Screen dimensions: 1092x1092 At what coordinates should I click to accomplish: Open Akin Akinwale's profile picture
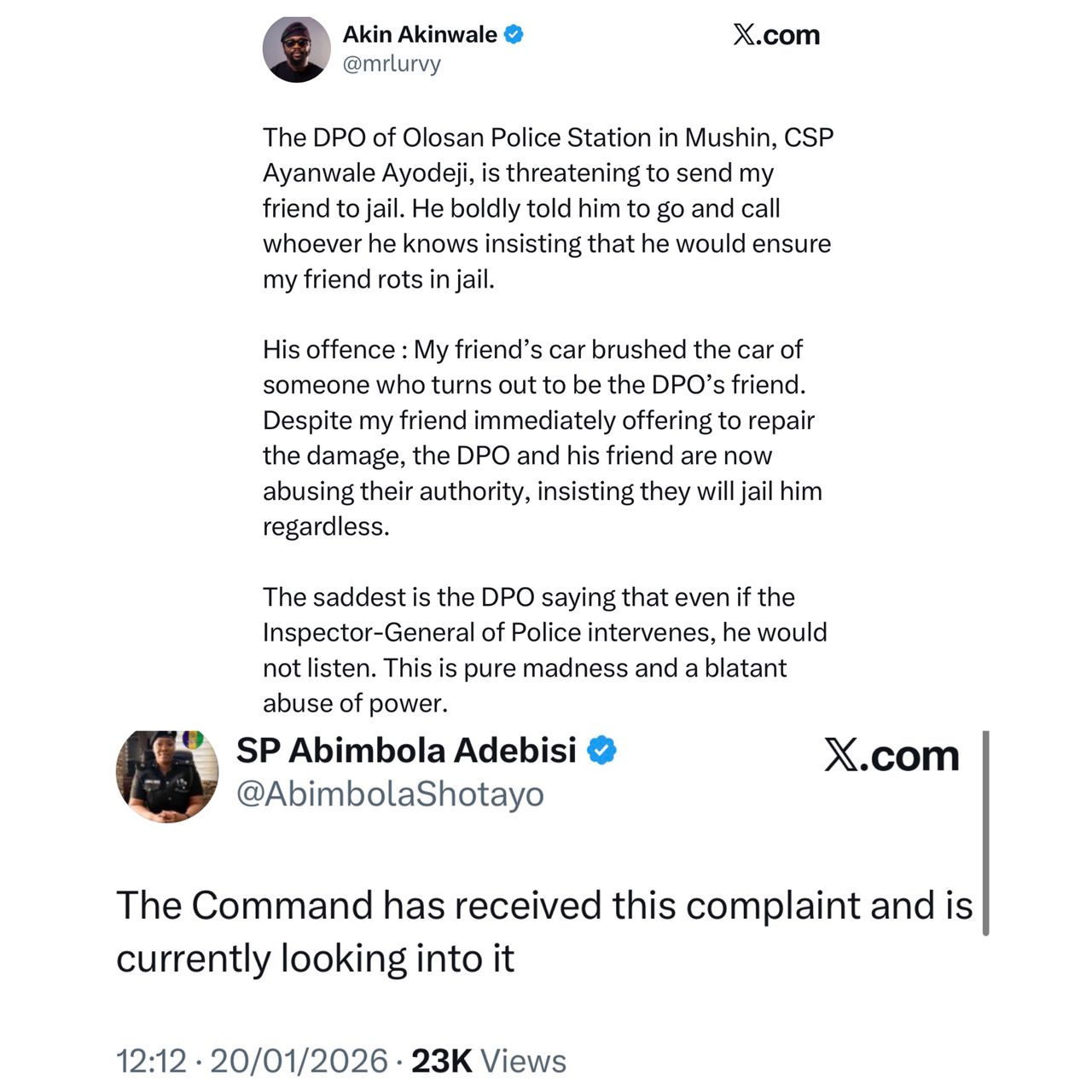pos(296,49)
